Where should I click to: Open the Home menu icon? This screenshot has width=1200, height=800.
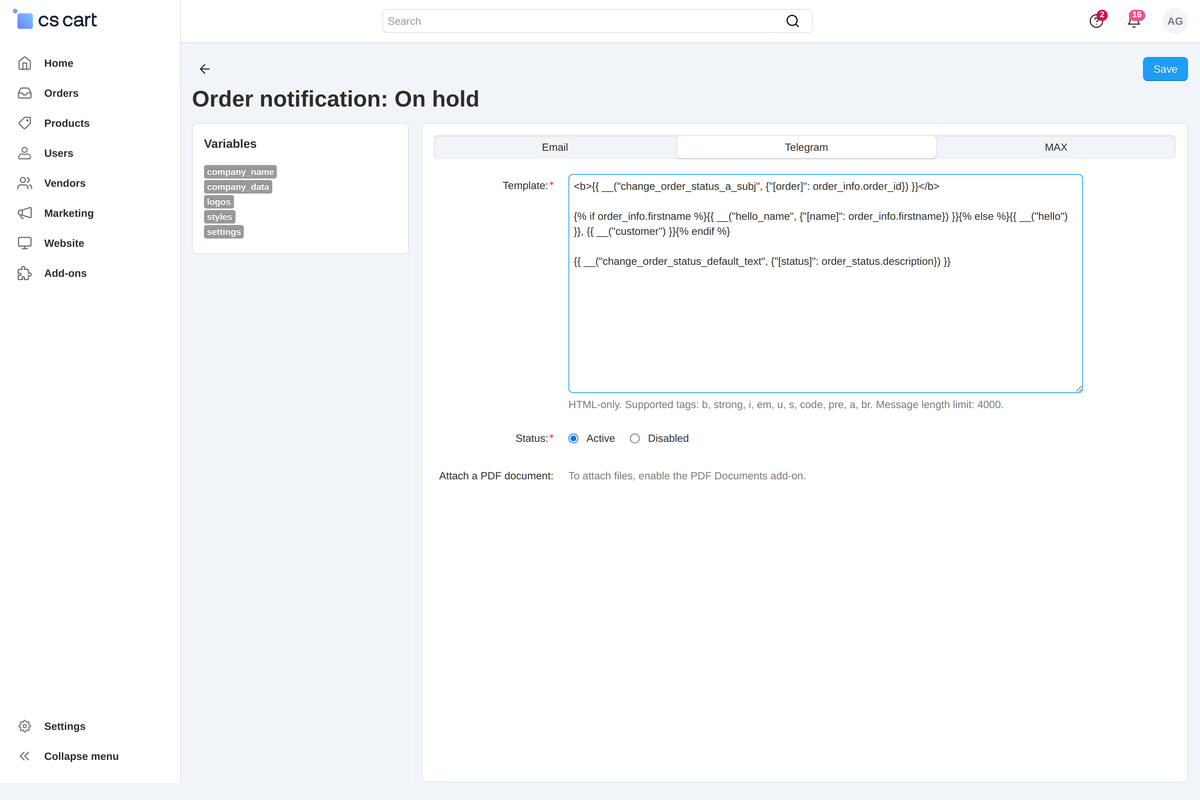[25, 63]
